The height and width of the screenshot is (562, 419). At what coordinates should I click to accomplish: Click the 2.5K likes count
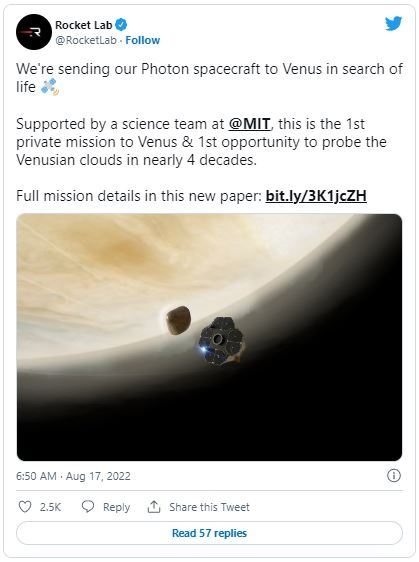50,507
